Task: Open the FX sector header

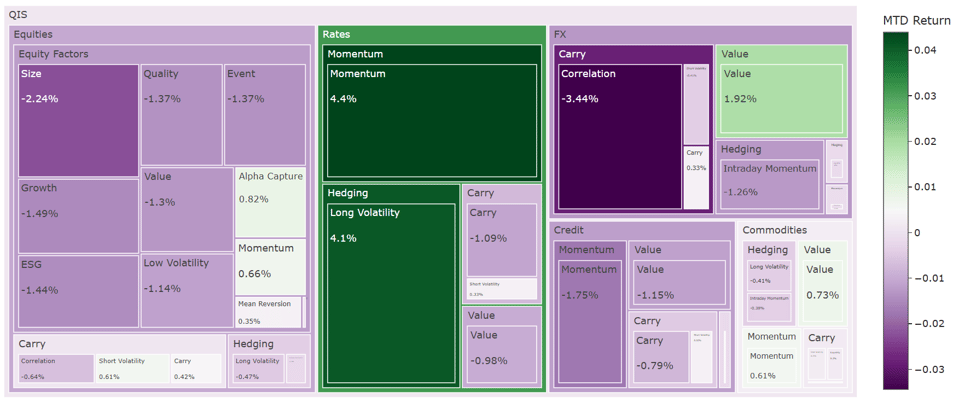Action: 700,35
